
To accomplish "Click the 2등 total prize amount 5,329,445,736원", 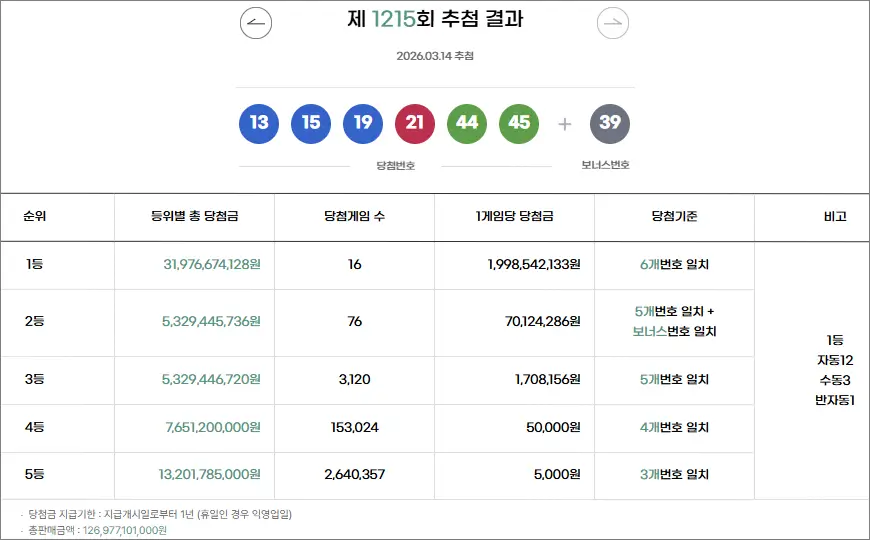I will (211, 322).
